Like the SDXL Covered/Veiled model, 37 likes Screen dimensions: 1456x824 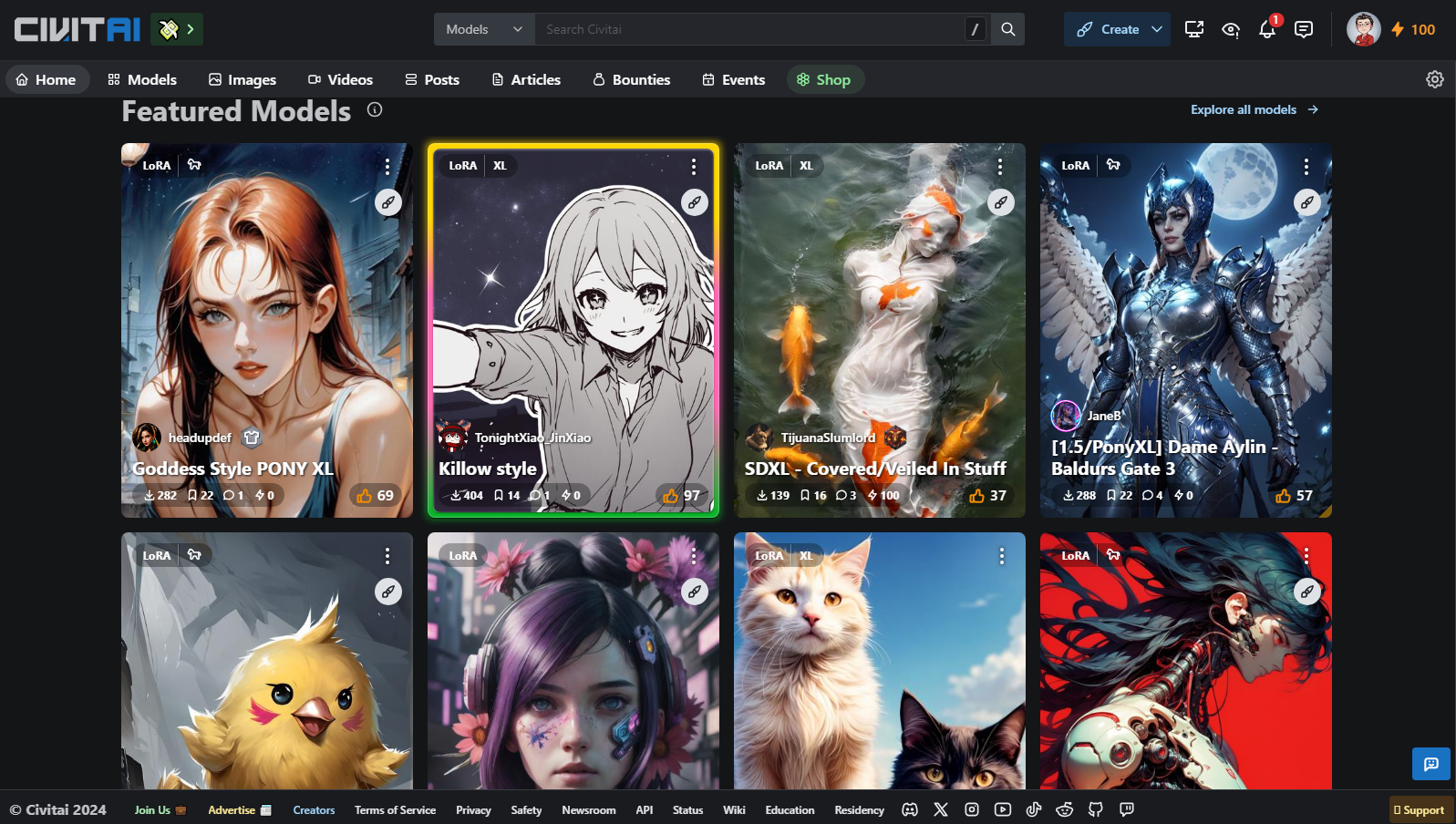click(988, 495)
